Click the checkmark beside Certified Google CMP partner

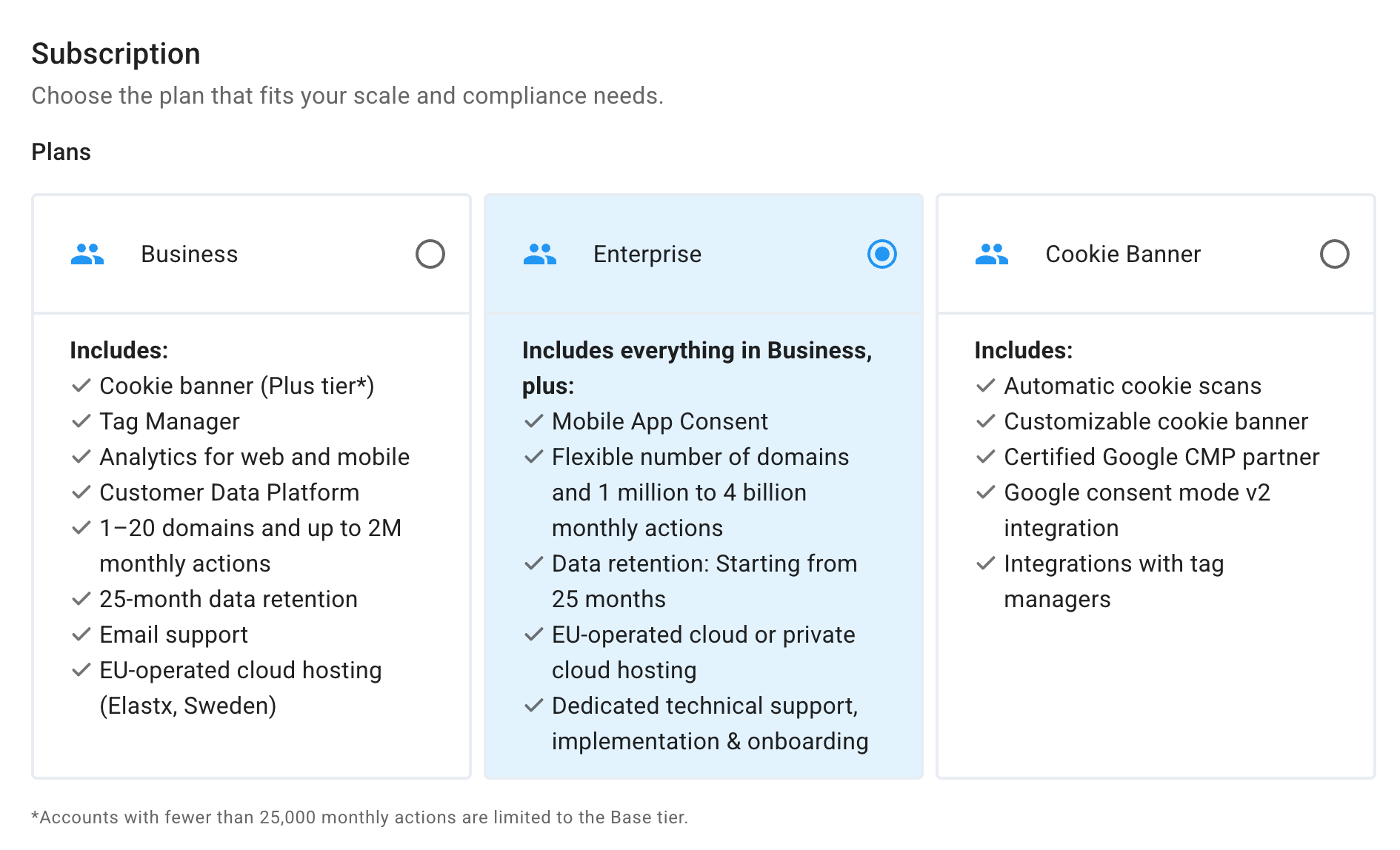pos(985,457)
